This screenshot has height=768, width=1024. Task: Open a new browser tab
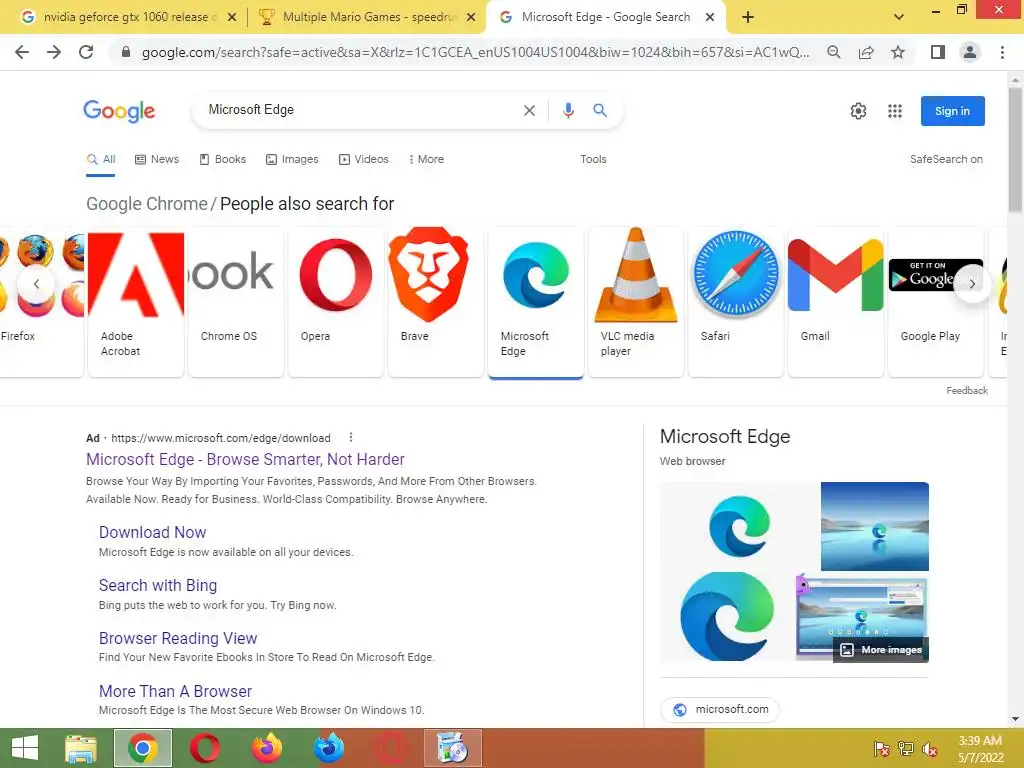tap(748, 17)
